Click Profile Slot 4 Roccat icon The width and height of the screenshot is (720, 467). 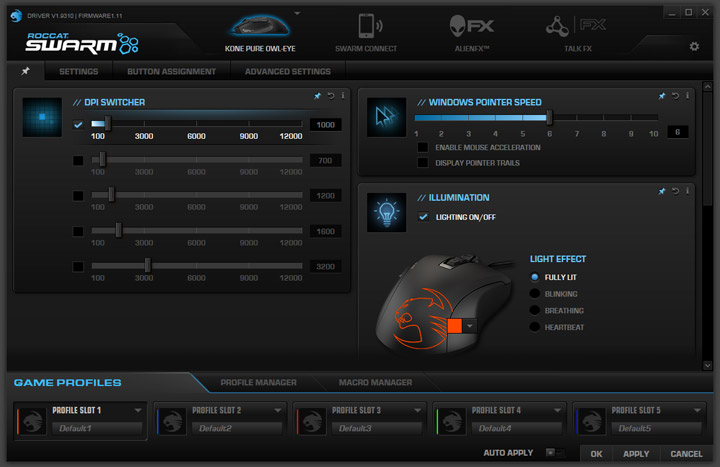452,421
